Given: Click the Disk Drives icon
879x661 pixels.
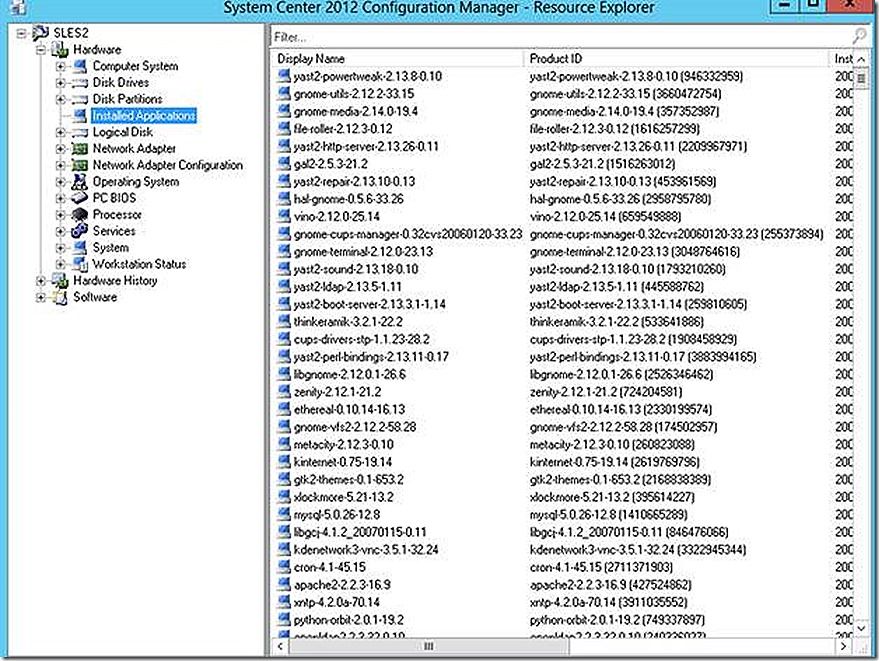Looking at the screenshot, I should 80,83.
